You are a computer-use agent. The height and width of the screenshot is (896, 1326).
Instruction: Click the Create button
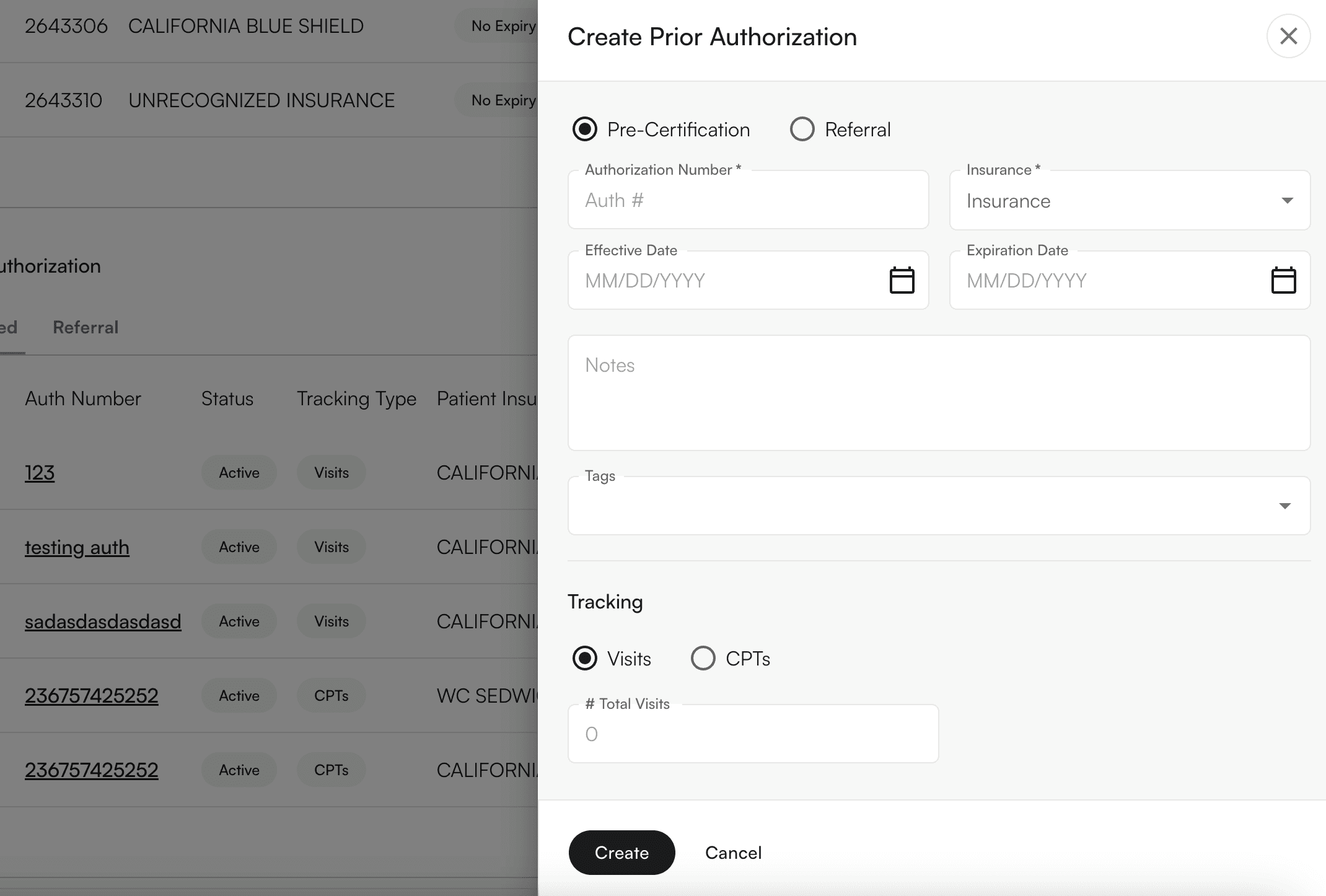coord(621,852)
